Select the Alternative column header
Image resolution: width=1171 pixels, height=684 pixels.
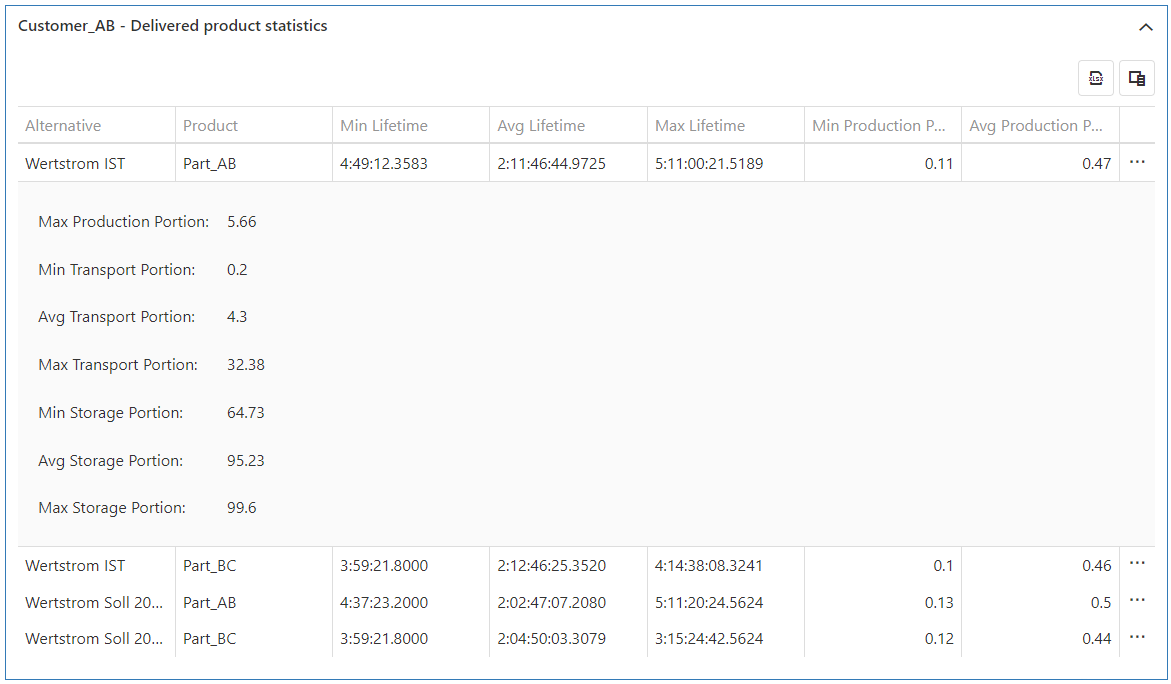(62, 125)
